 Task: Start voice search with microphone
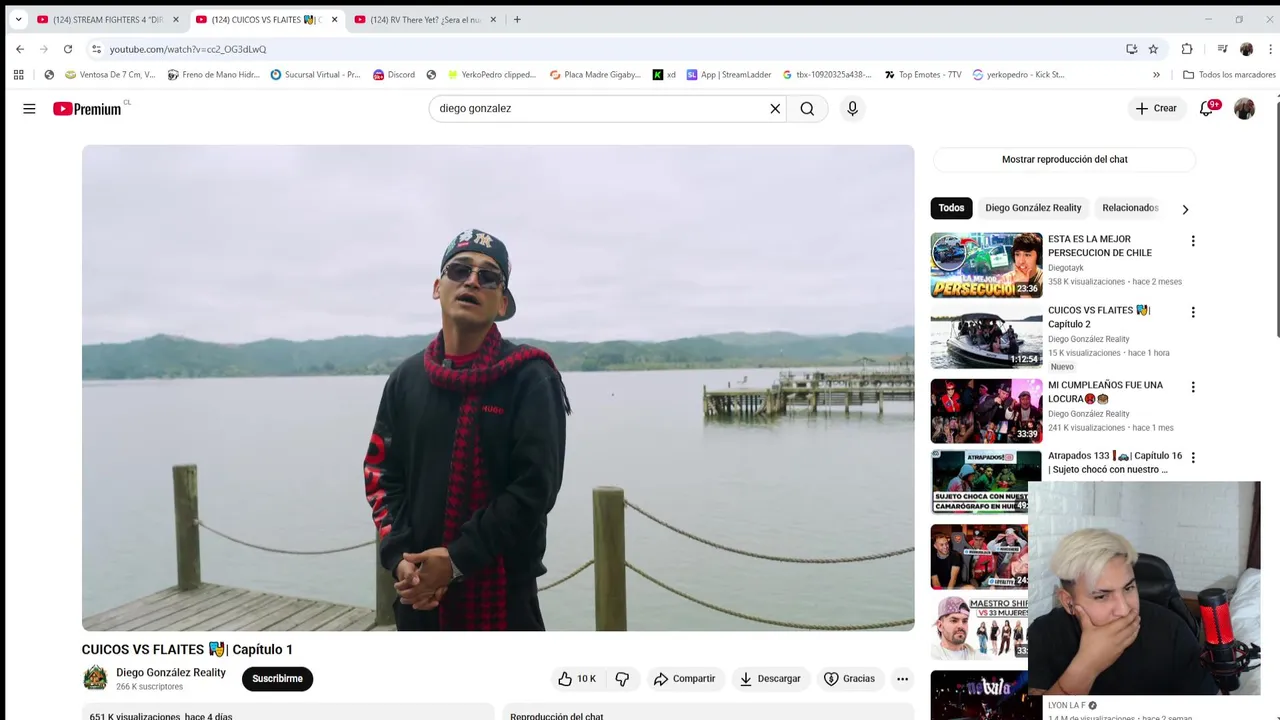tap(852, 108)
